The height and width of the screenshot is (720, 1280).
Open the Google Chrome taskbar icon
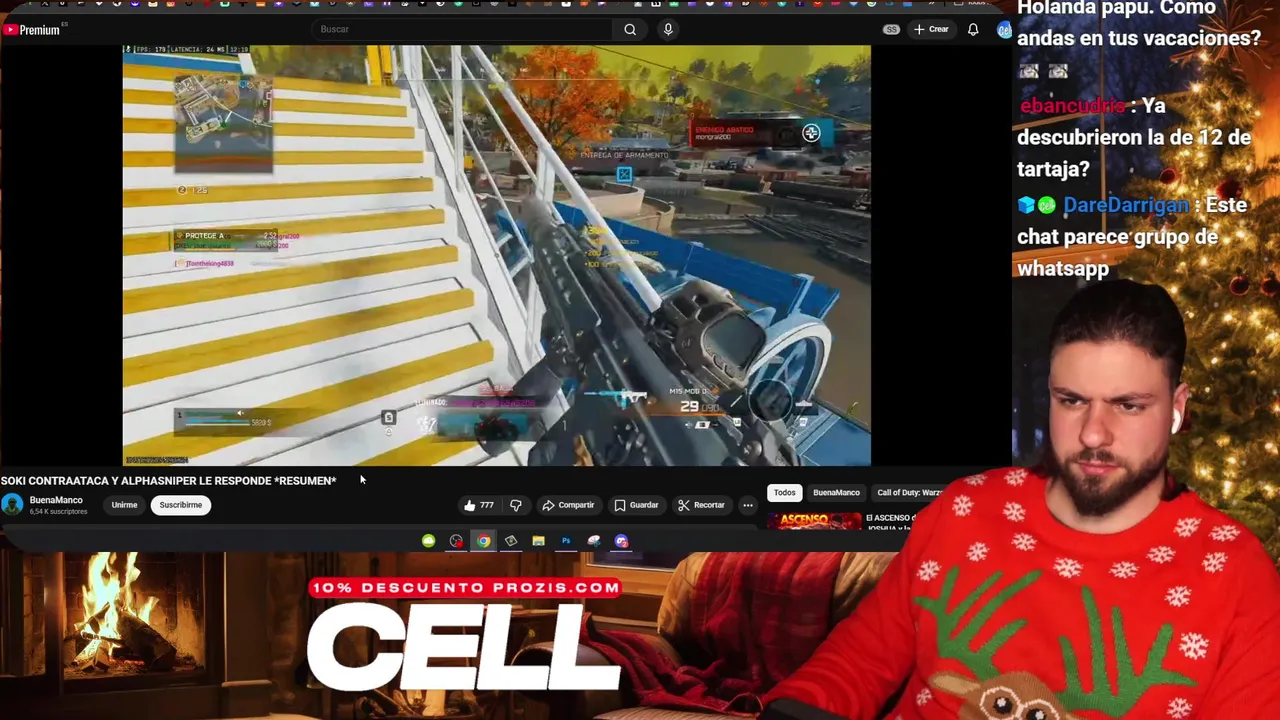pos(484,541)
